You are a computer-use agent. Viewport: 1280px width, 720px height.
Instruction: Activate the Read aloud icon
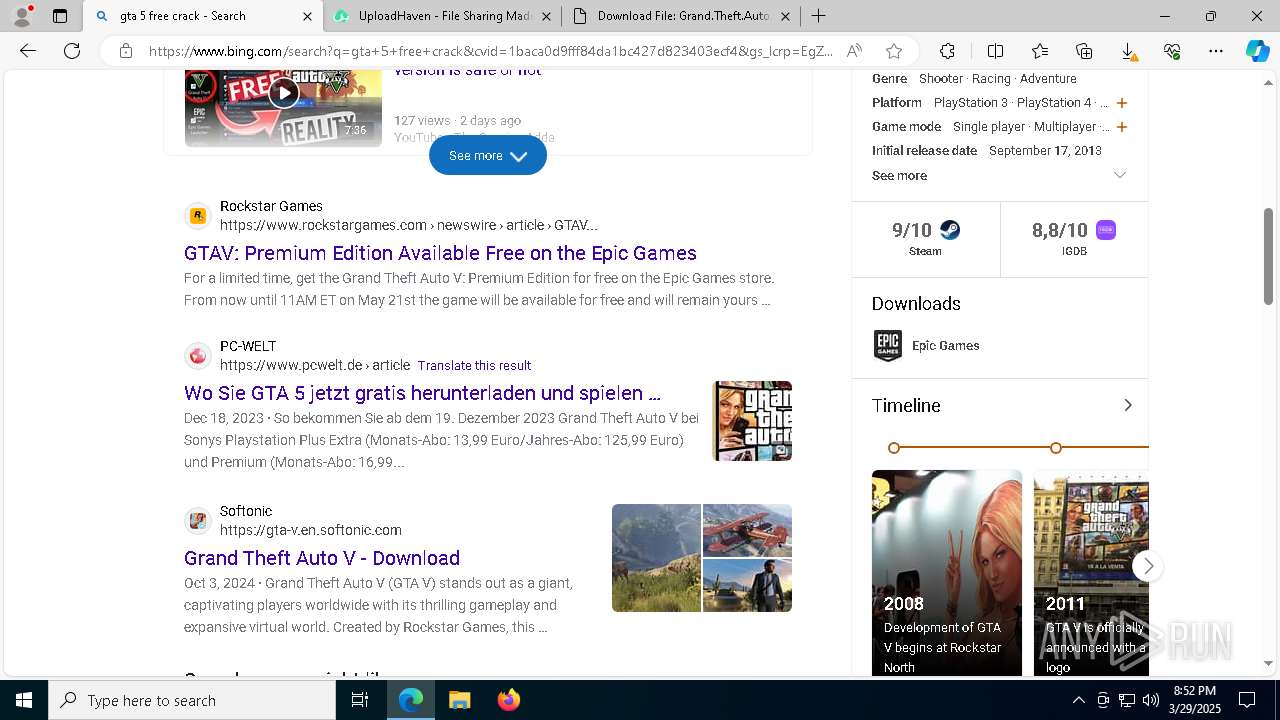point(854,51)
